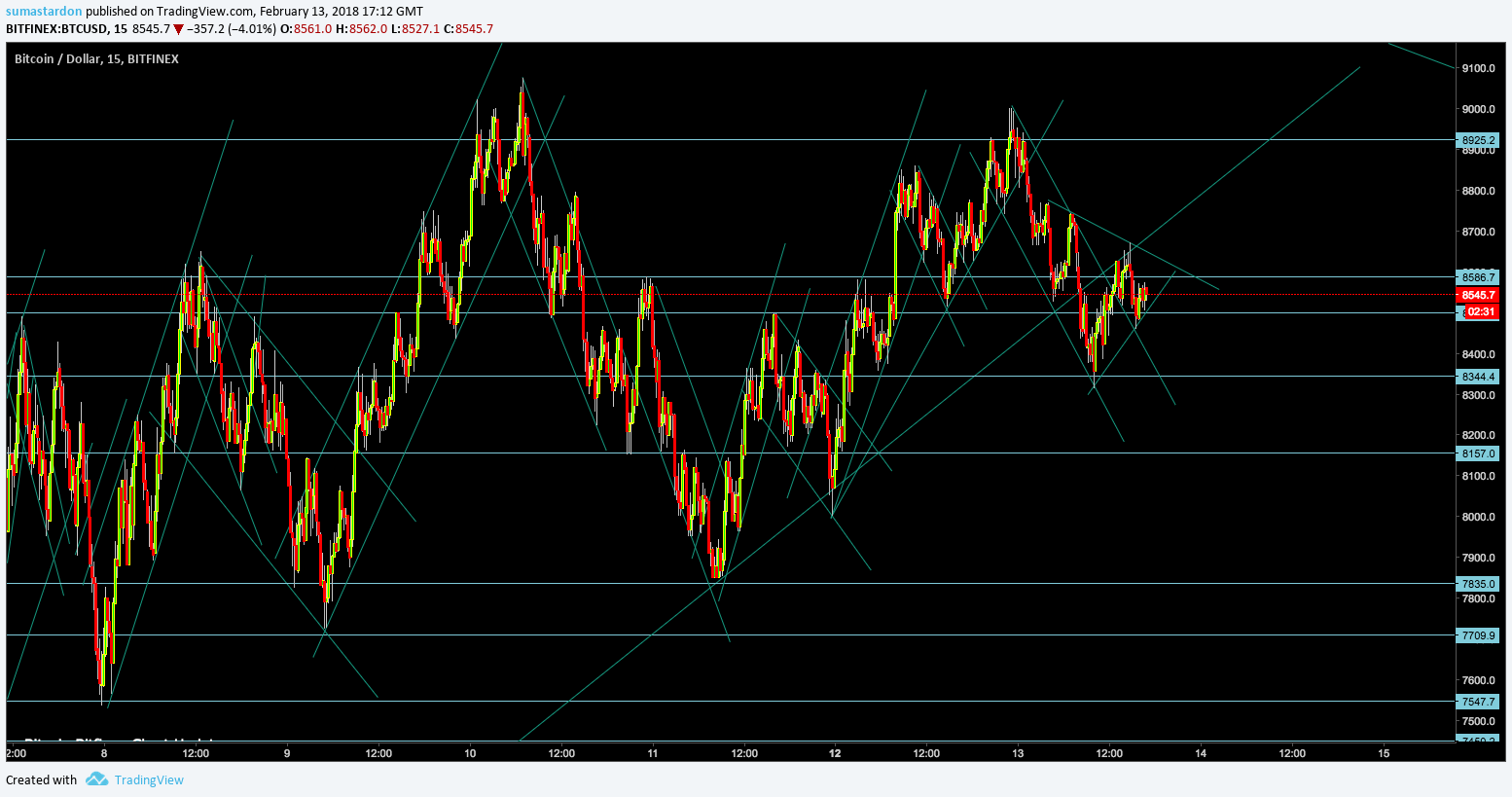Image resolution: width=1512 pixels, height=797 pixels.
Task: Select the BITFINEX:BTCUSD symbol text in header
Action: (56, 28)
